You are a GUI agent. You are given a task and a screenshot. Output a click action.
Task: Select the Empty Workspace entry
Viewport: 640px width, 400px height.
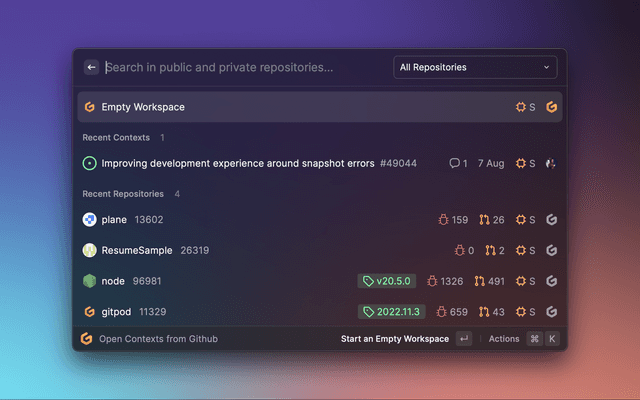coord(143,107)
